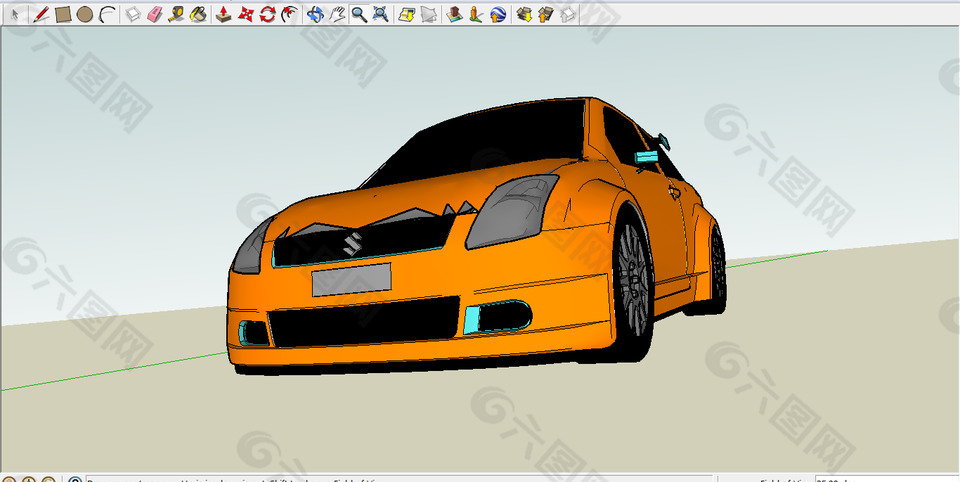Activate the Arc tool
The height and width of the screenshot is (482, 960).
pyautogui.click(x=107, y=14)
